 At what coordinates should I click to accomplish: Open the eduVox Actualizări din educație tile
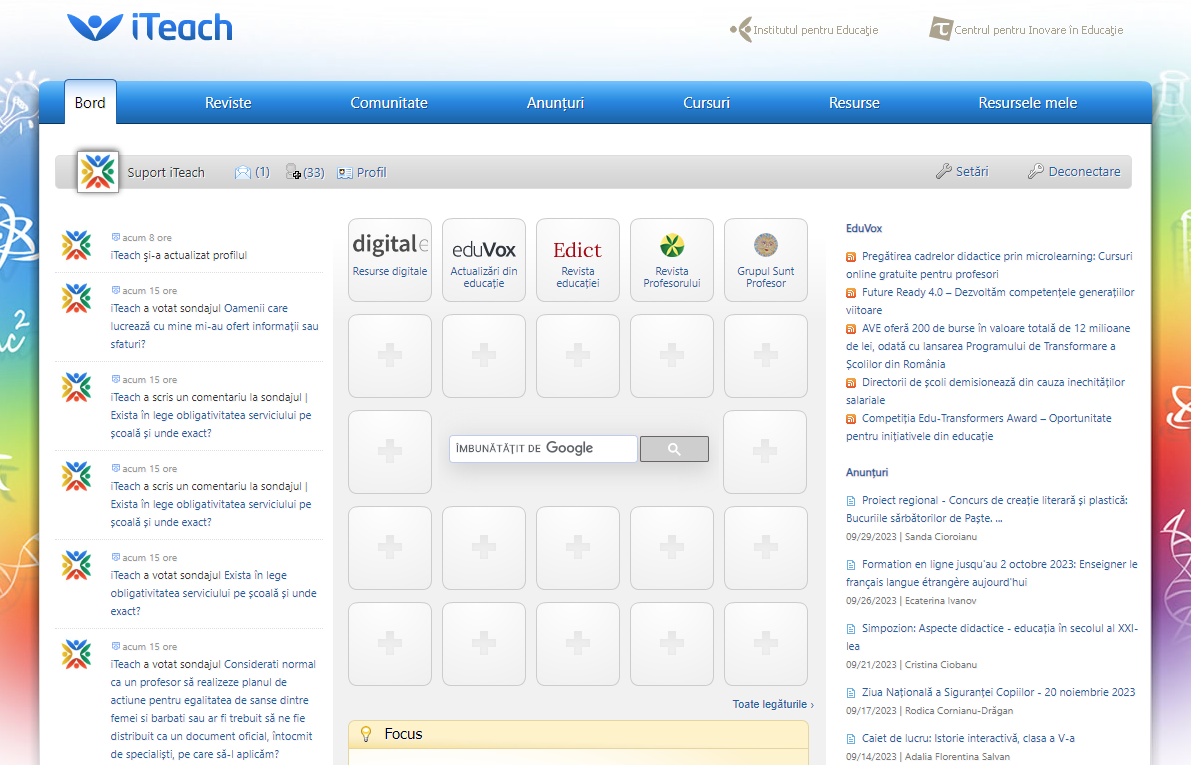click(x=484, y=260)
